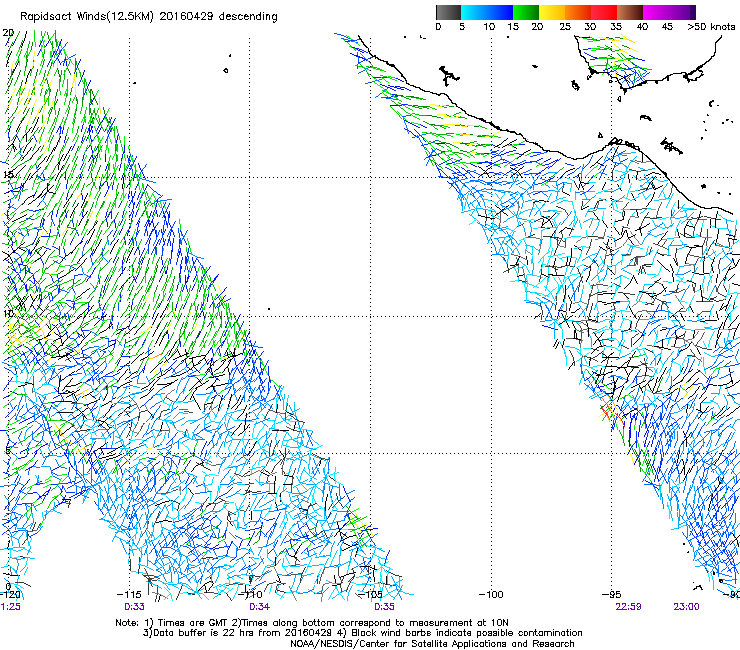Click the '25' legend scale label
The image size is (740, 650).
[564, 27]
